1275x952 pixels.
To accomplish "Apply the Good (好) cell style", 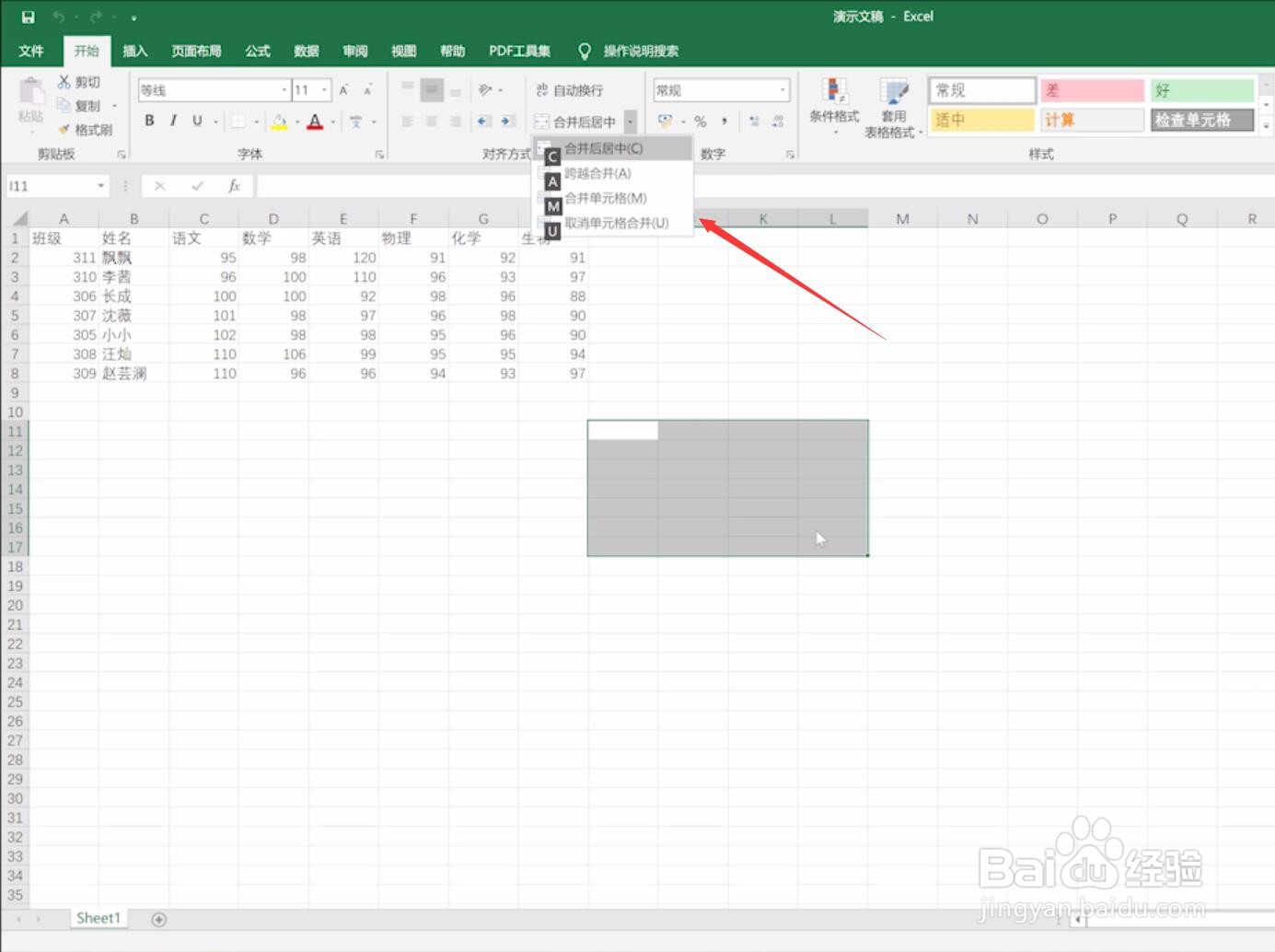I will 1202,90.
